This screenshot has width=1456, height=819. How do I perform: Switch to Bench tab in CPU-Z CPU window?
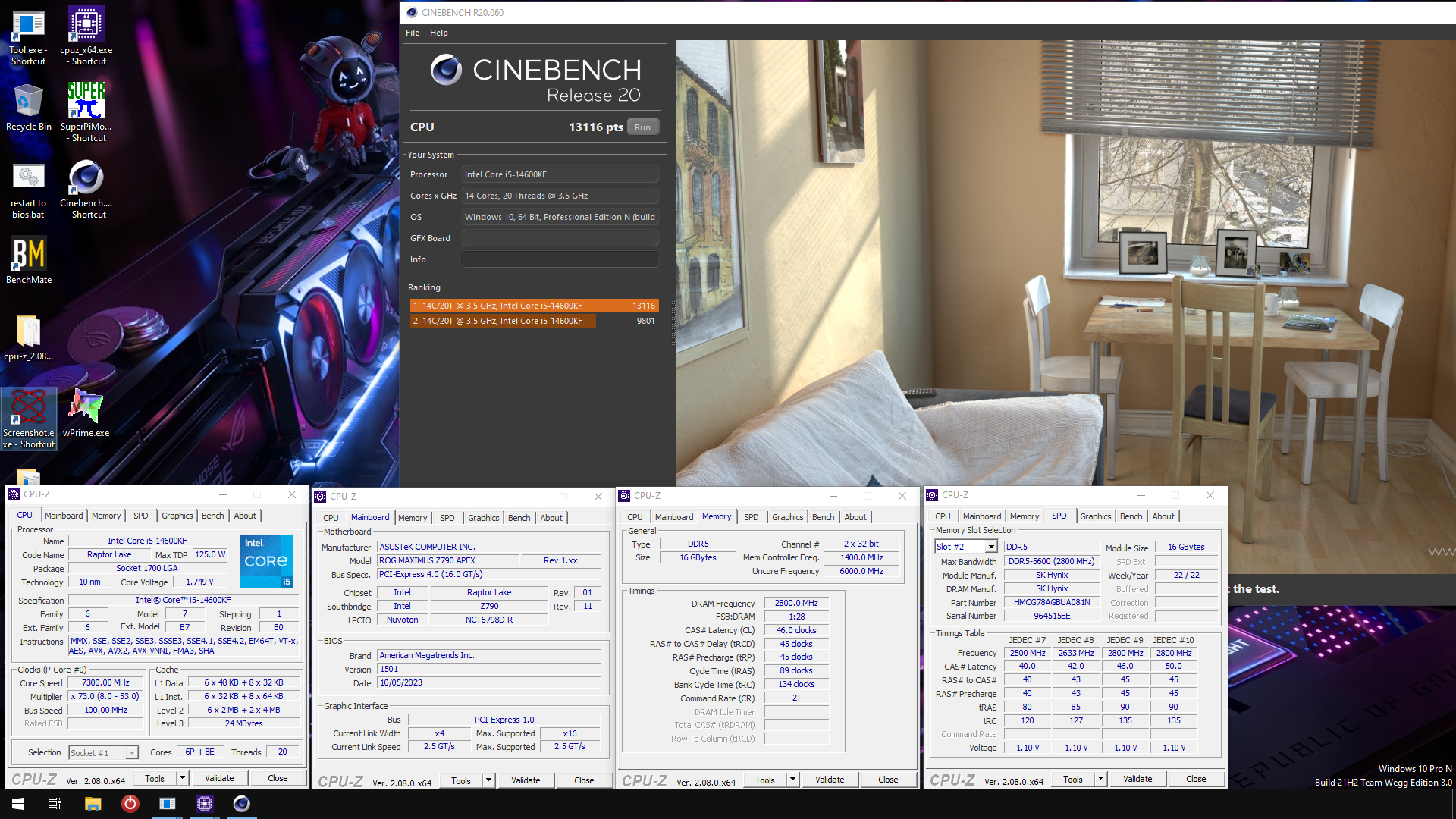click(x=212, y=516)
